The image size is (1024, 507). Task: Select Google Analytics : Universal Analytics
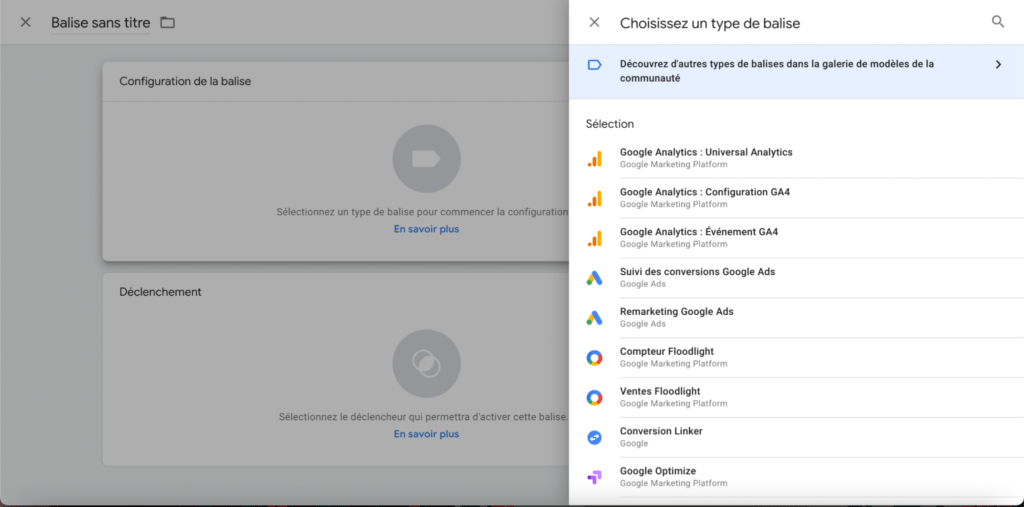(x=796, y=158)
